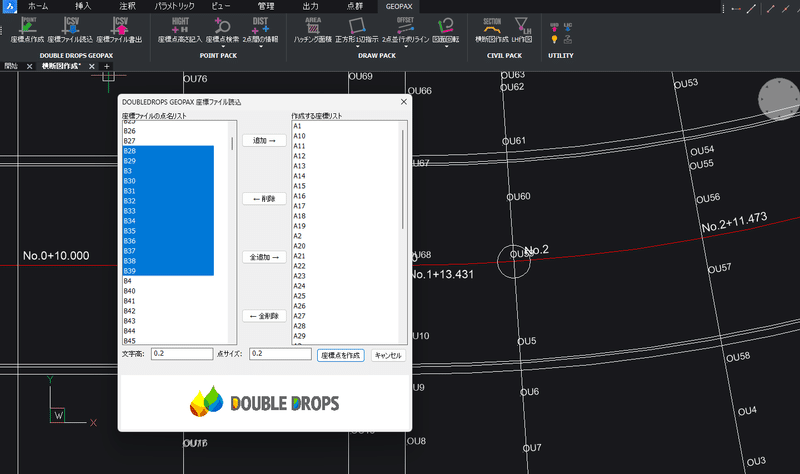The image size is (800, 474).
Task: Click the ← 全削除 button
Action: [x=264, y=316]
